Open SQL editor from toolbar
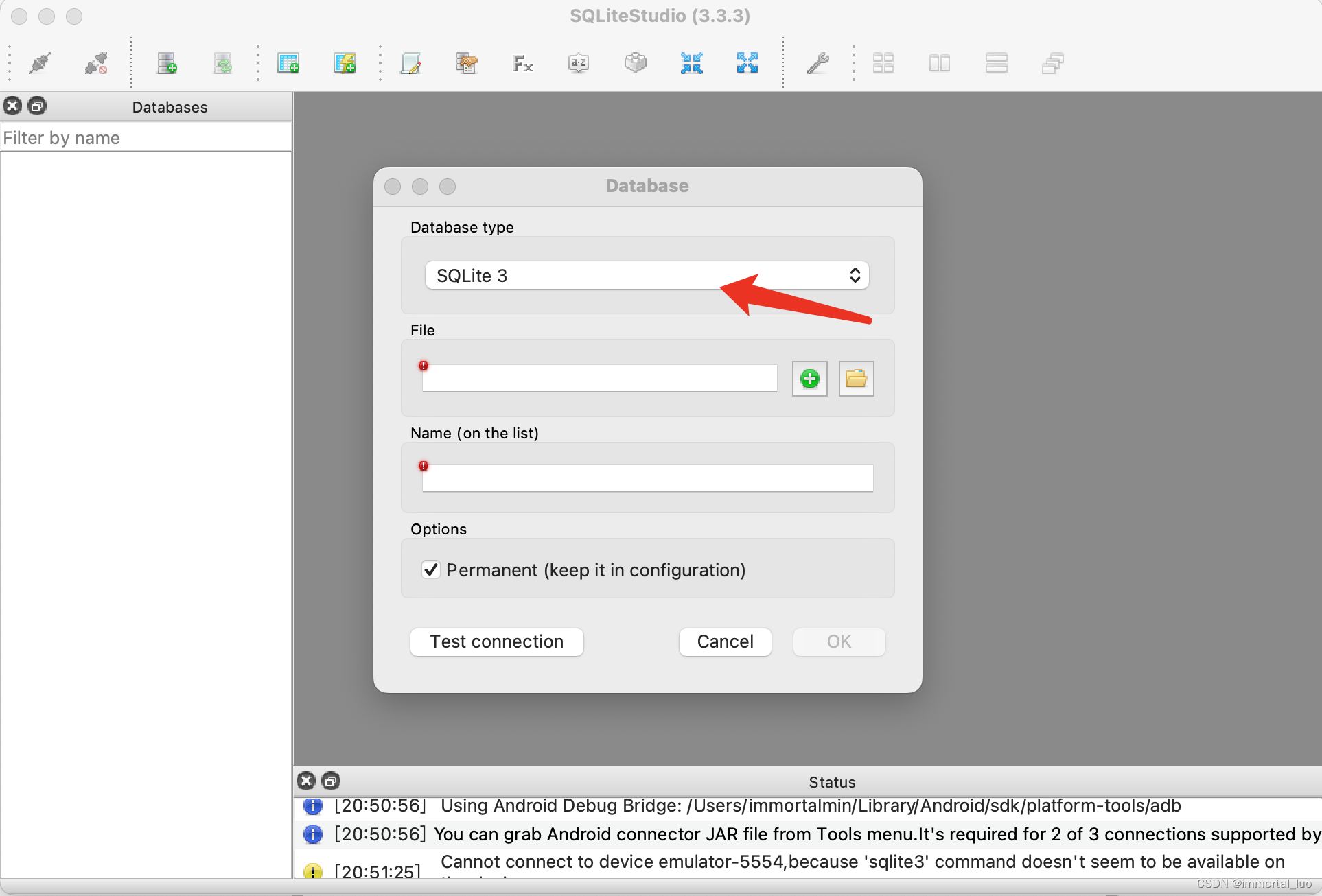This screenshot has height=896, width=1322. coord(410,63)
